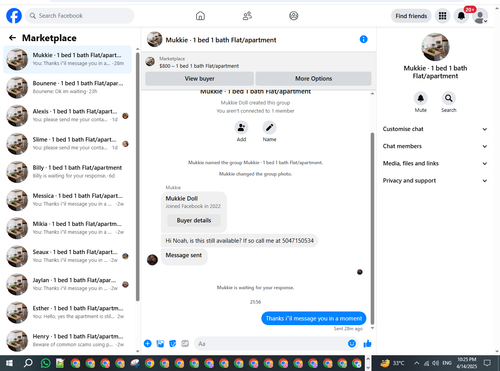
Task: Open the Messica conversation
Action: pos(67,200)
